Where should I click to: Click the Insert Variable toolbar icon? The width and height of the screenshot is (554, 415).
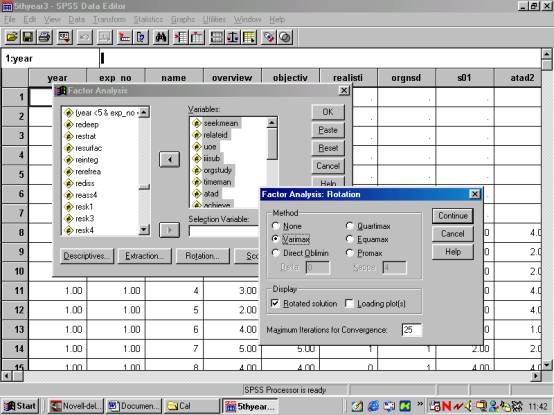click(x=197, y=37)
